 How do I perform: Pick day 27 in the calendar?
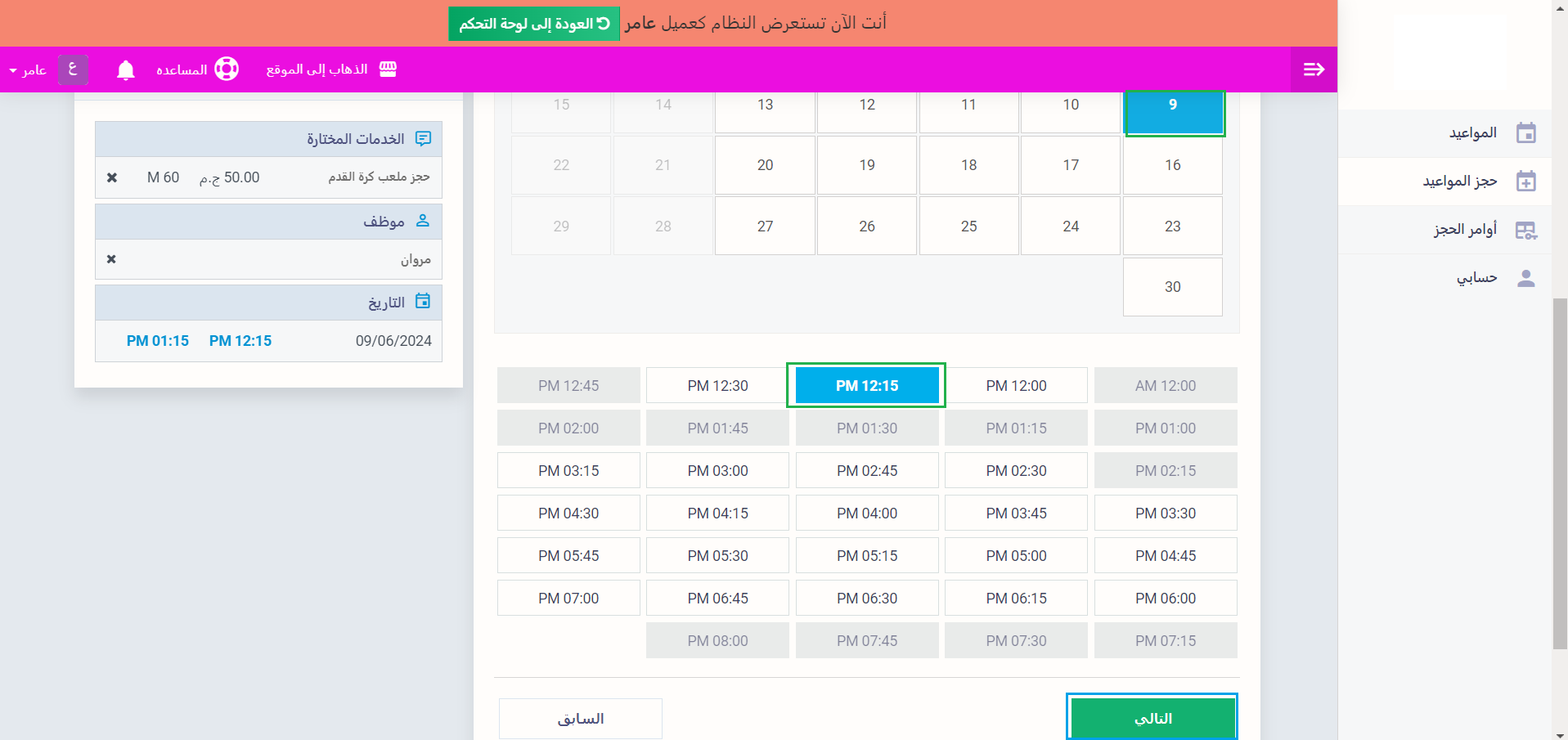[x=765, y=226]
